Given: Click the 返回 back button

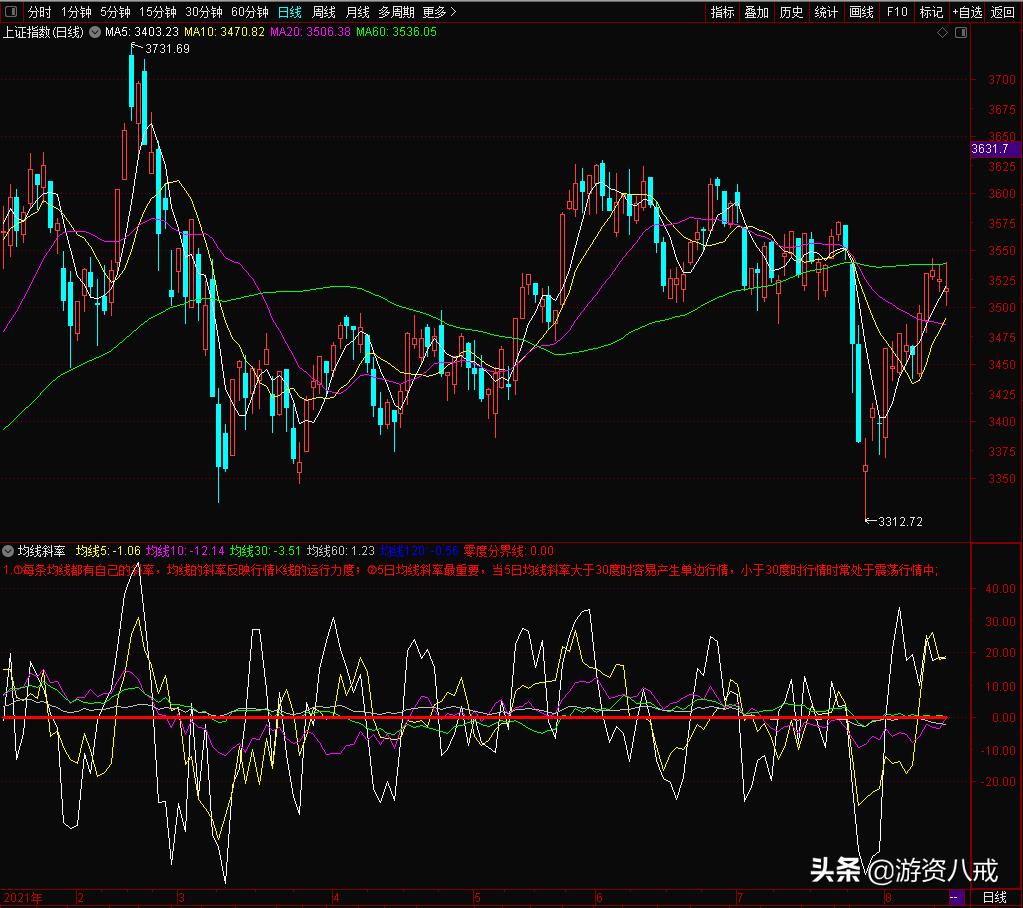Looking at the screenshot, I should point(1002,12).
